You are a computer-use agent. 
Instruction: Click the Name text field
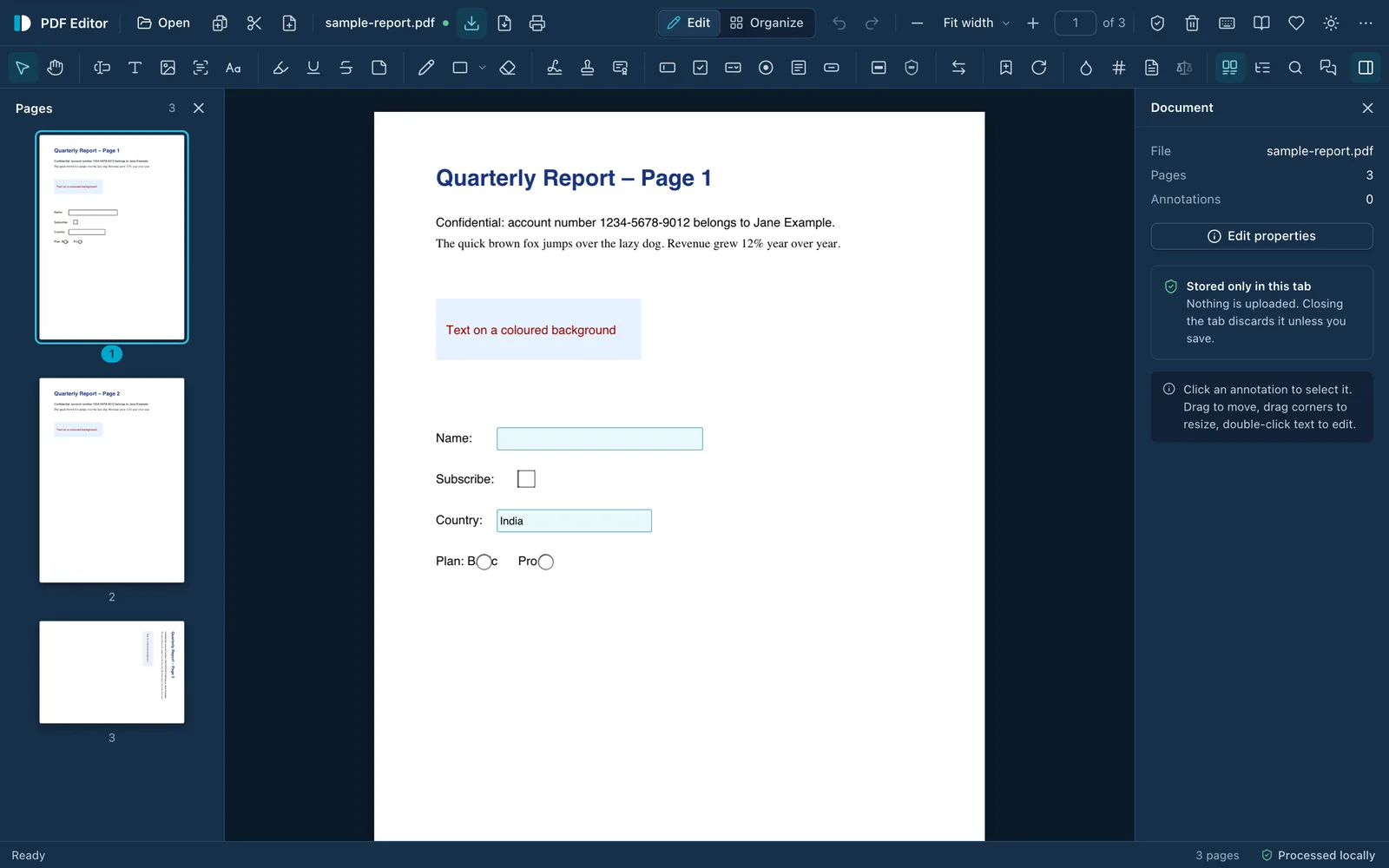[600, 438]
